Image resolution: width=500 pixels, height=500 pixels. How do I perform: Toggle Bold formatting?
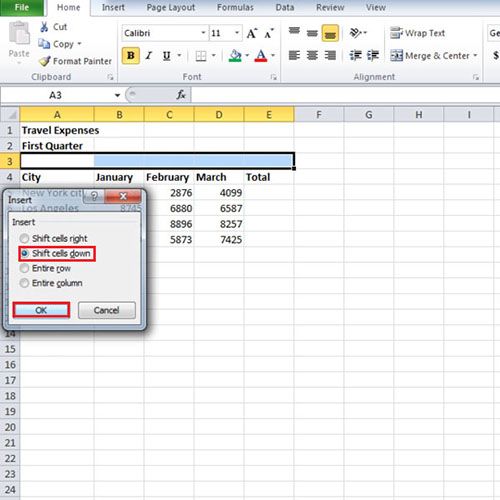click(x=131, y=55)
